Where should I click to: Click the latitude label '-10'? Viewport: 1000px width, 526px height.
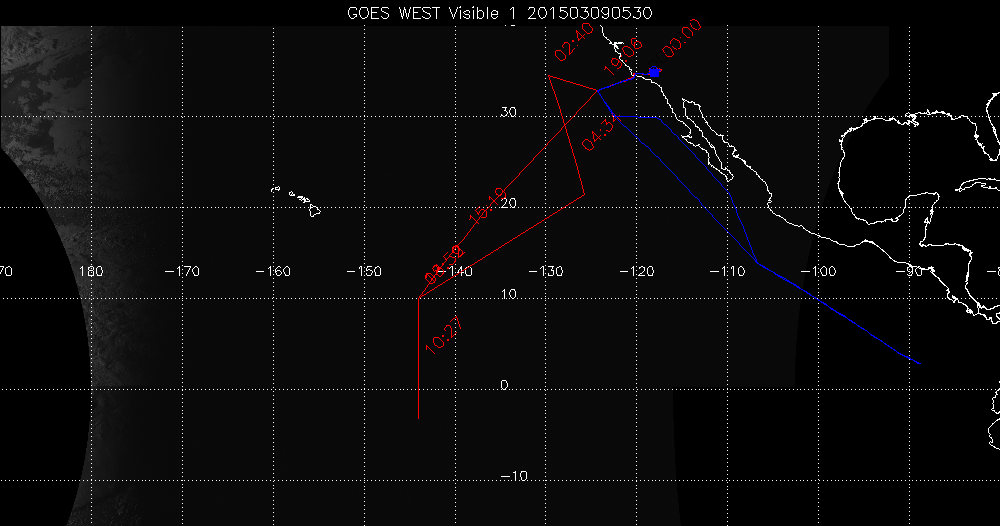click(514, 476)
